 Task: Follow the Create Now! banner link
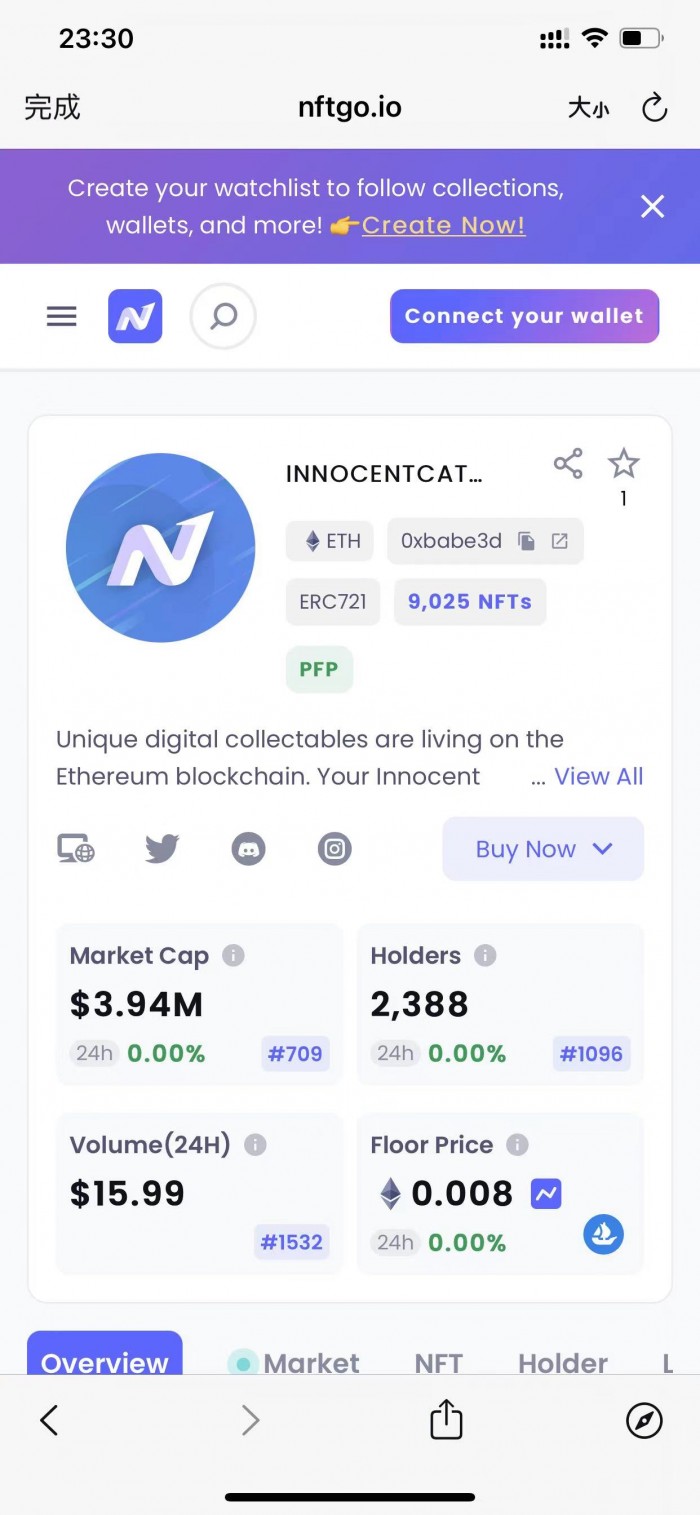click(x=443, y=225)
